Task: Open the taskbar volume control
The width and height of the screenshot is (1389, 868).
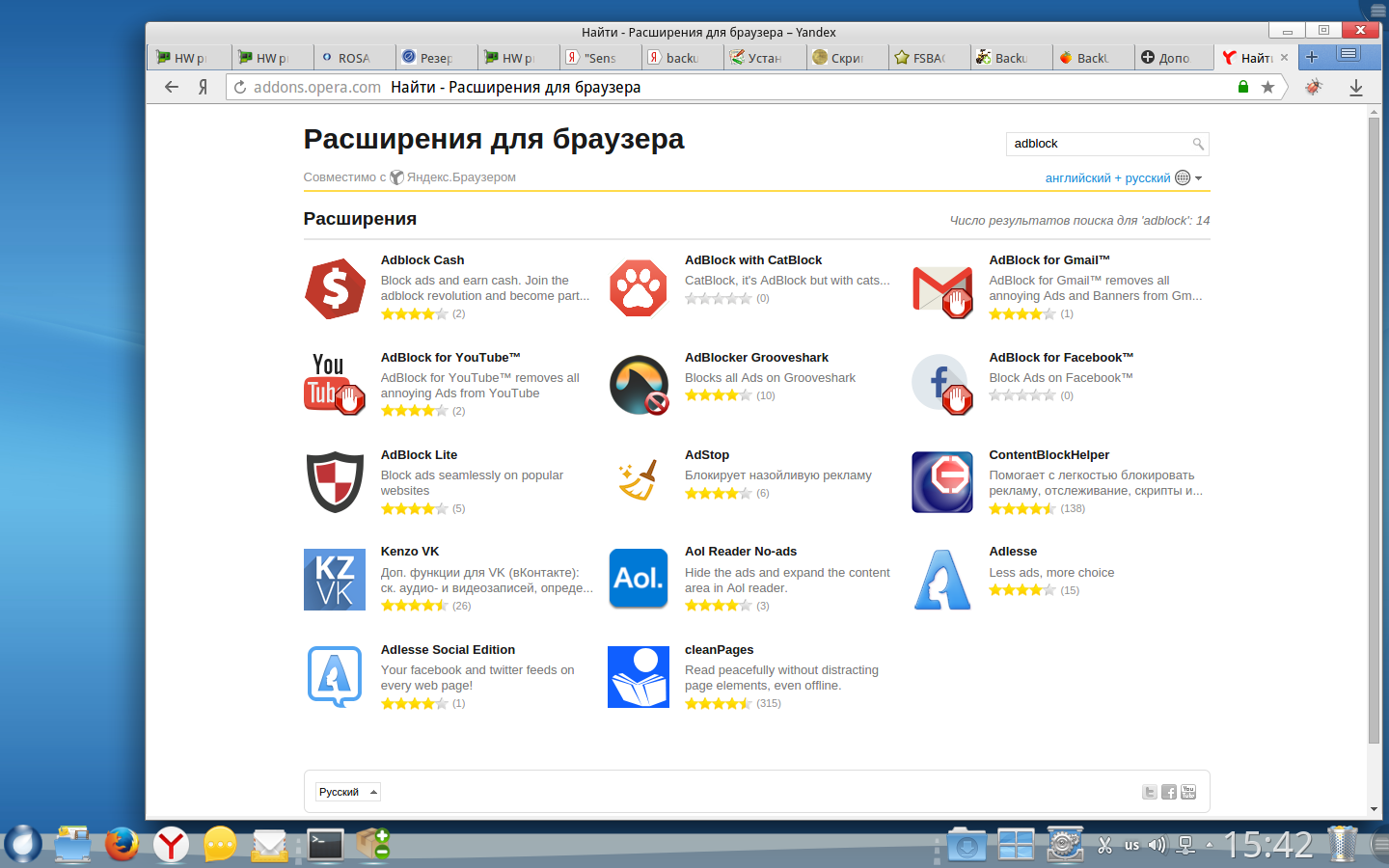Action: [x=1157, y=845]
